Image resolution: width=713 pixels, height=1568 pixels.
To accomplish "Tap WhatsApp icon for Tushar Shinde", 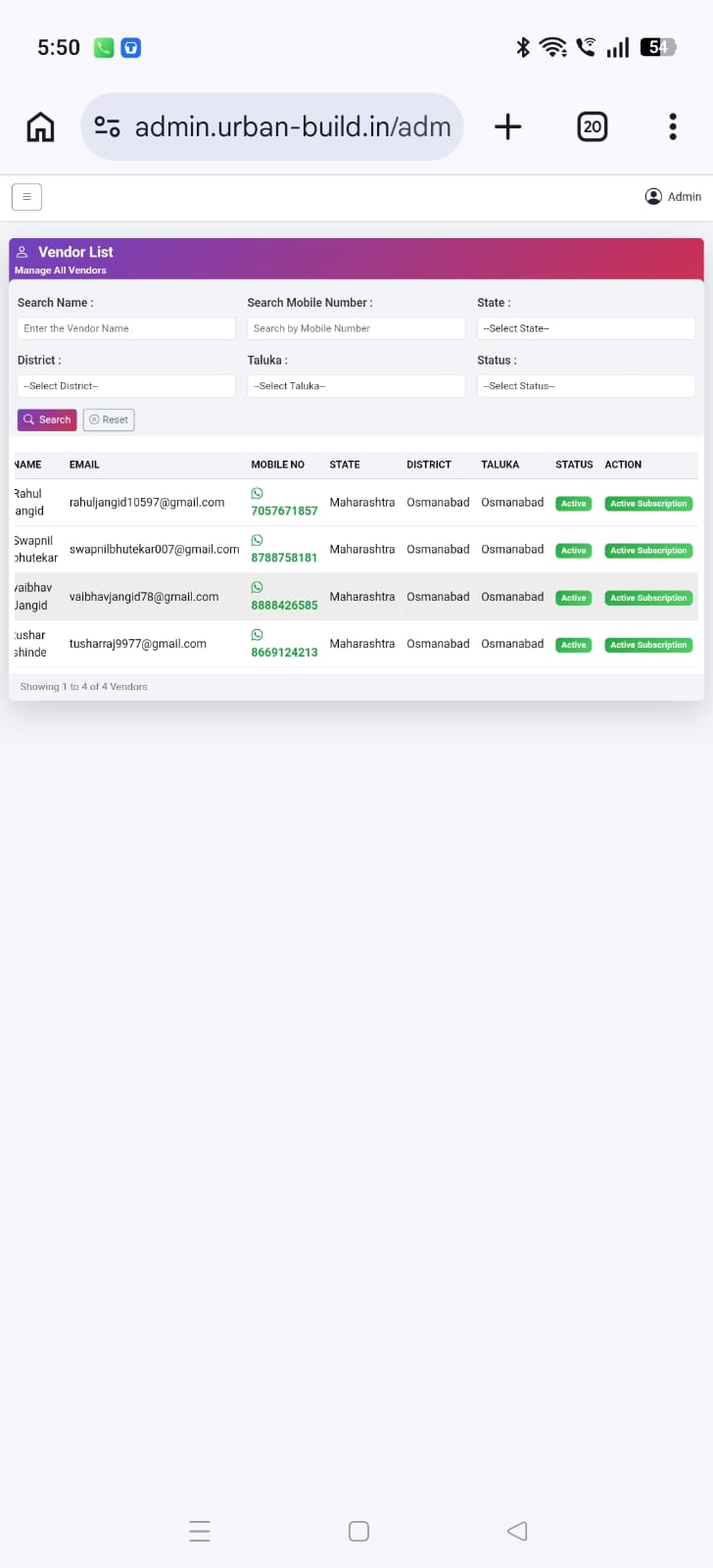I will 257,634.
